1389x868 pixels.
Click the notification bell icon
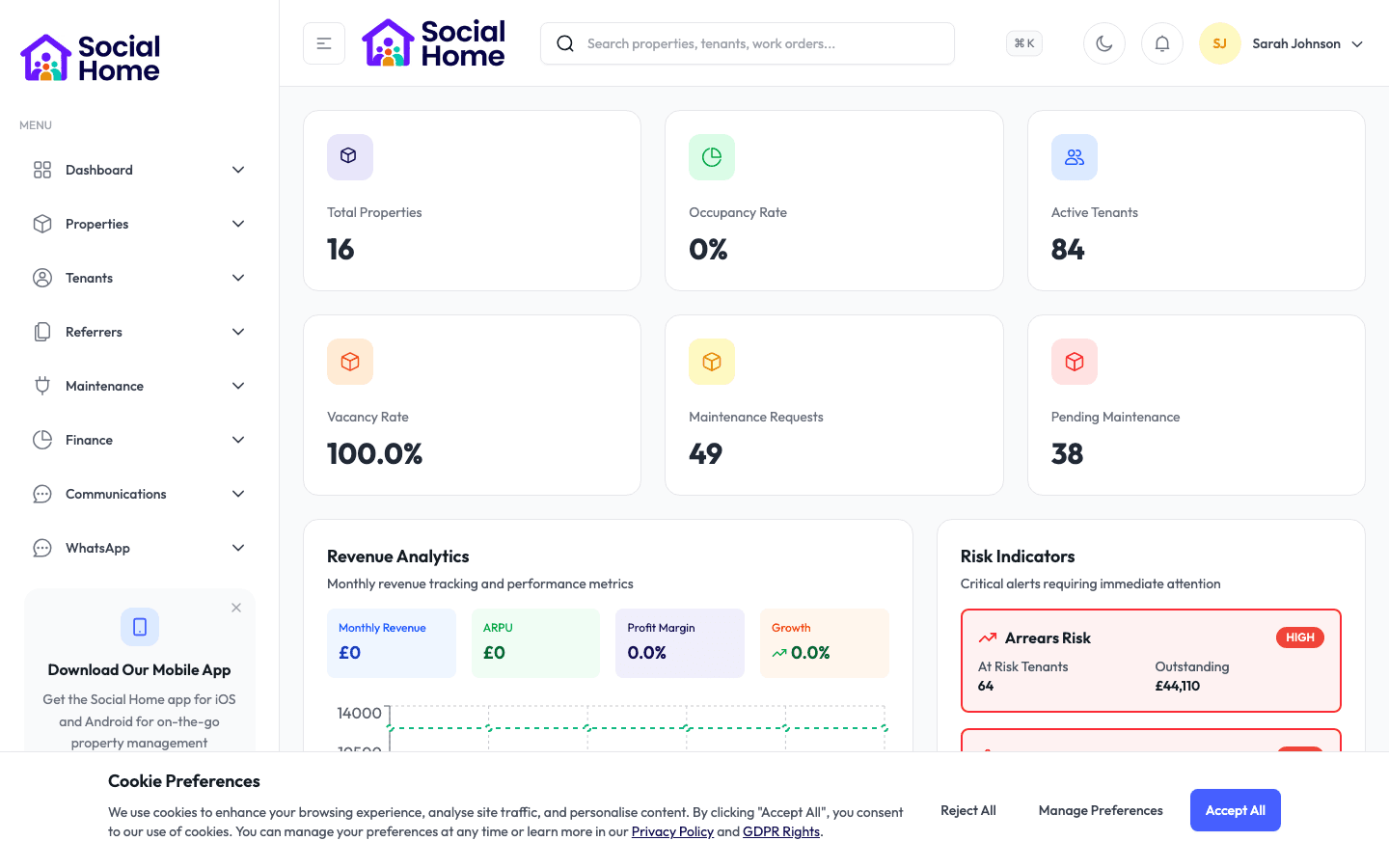pyautogui.click(x=1161, y=42)
